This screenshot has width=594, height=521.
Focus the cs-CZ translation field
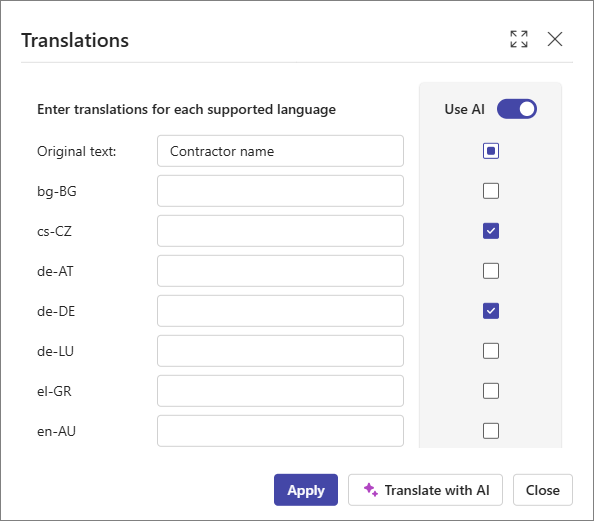click(x=280, y=231)
